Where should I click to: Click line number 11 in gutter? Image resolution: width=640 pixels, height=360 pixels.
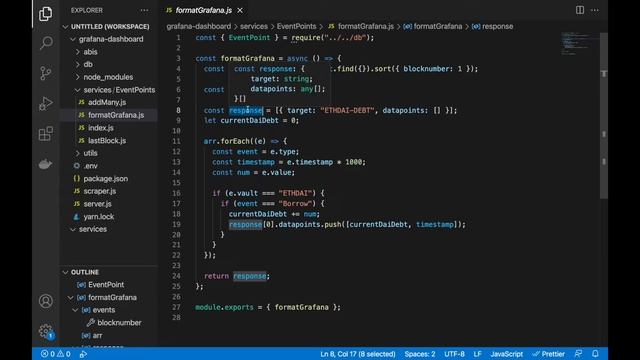[176, 141]
